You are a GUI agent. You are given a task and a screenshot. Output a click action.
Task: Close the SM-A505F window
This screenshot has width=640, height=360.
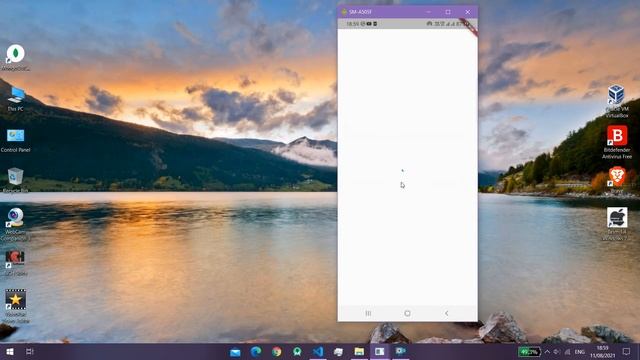point(468,12)
